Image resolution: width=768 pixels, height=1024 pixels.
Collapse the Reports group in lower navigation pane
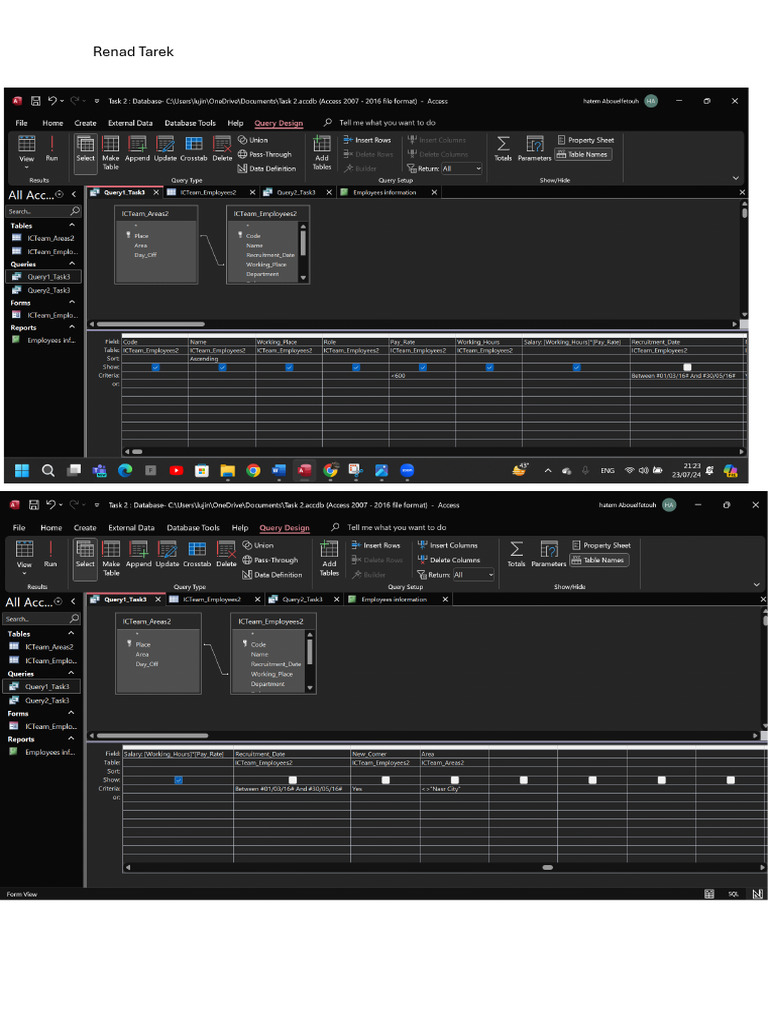point(71,739)
